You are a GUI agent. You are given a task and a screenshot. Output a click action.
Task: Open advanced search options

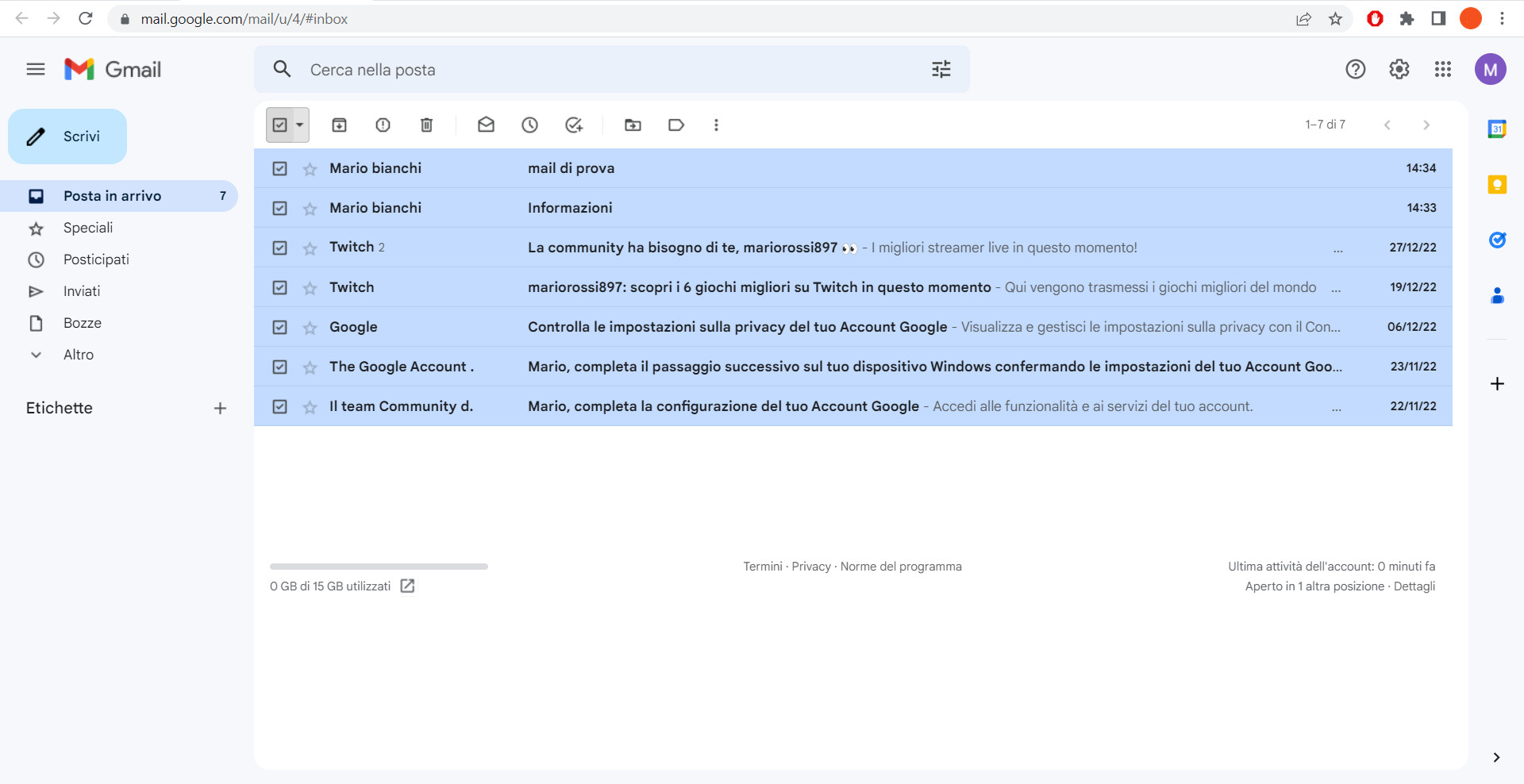(941, 69)
